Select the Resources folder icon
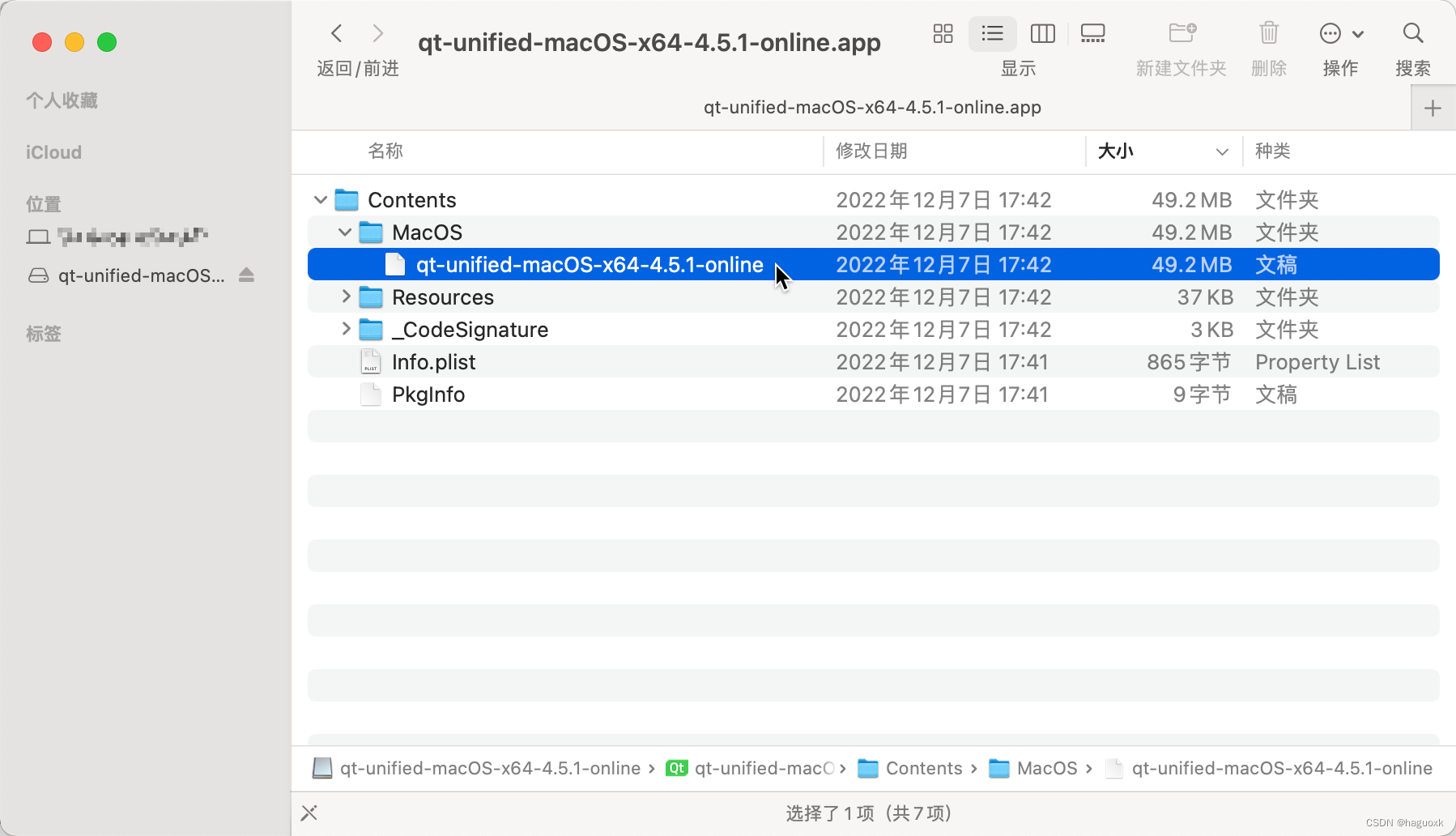The image size is (1456, 836). click(x=371, y=296)
